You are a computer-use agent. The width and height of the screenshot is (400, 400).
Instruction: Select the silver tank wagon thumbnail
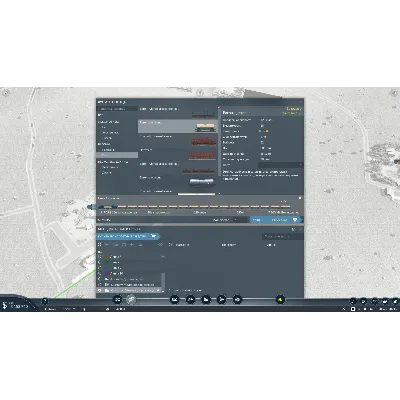click(x=202, y=182)
